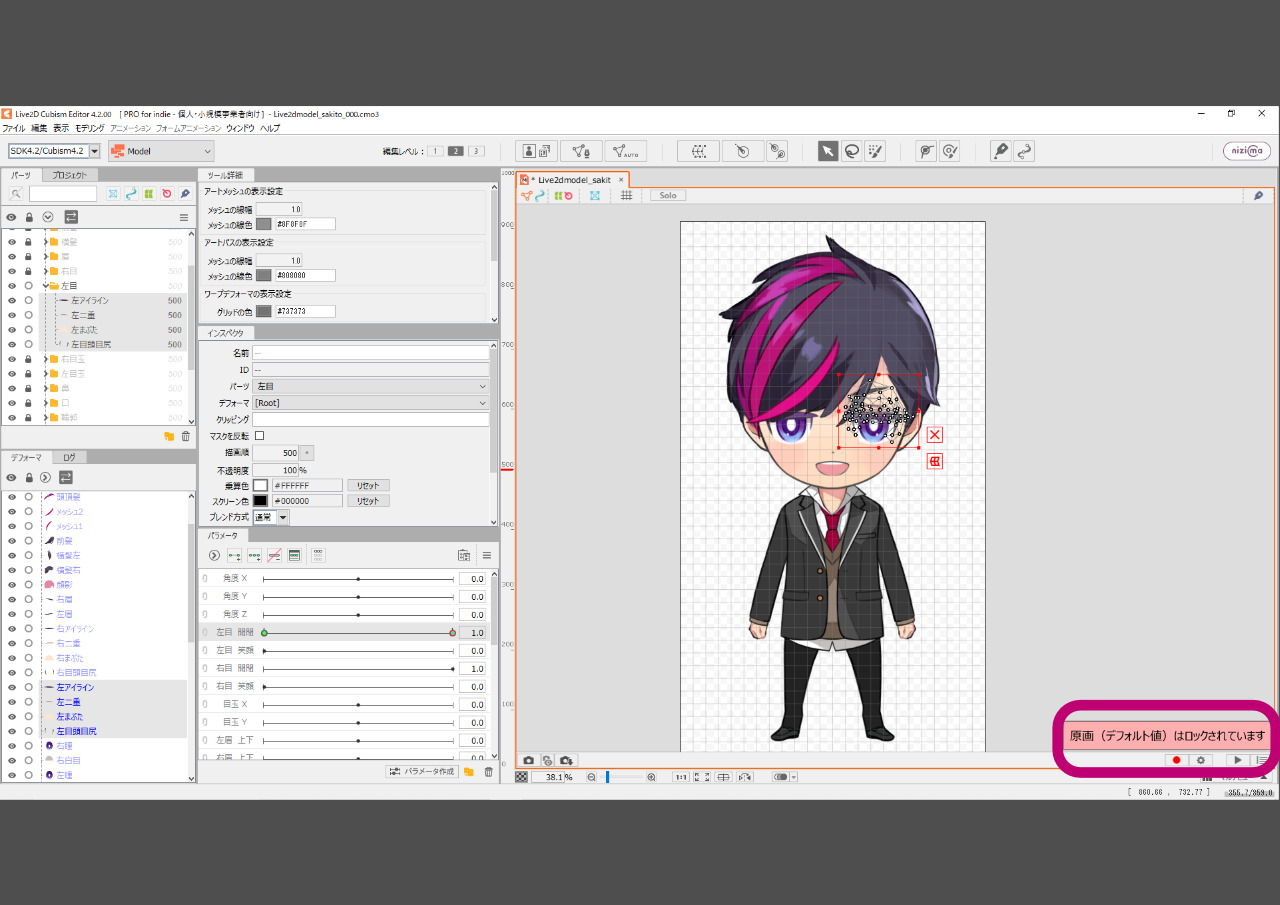The width and height of the screenshot is (1280, 905).
Task: Expand the 口 folder in Parts tree
Action: (44, 403)
